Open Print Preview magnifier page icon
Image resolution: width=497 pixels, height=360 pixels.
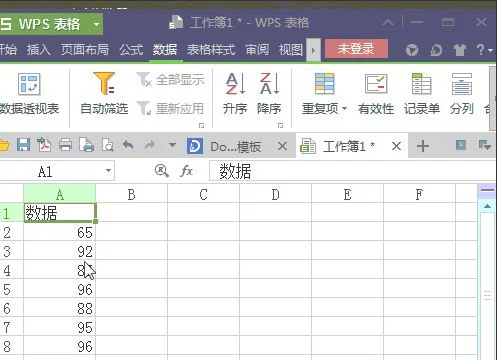pyautogui.click(x=107, y=145)
